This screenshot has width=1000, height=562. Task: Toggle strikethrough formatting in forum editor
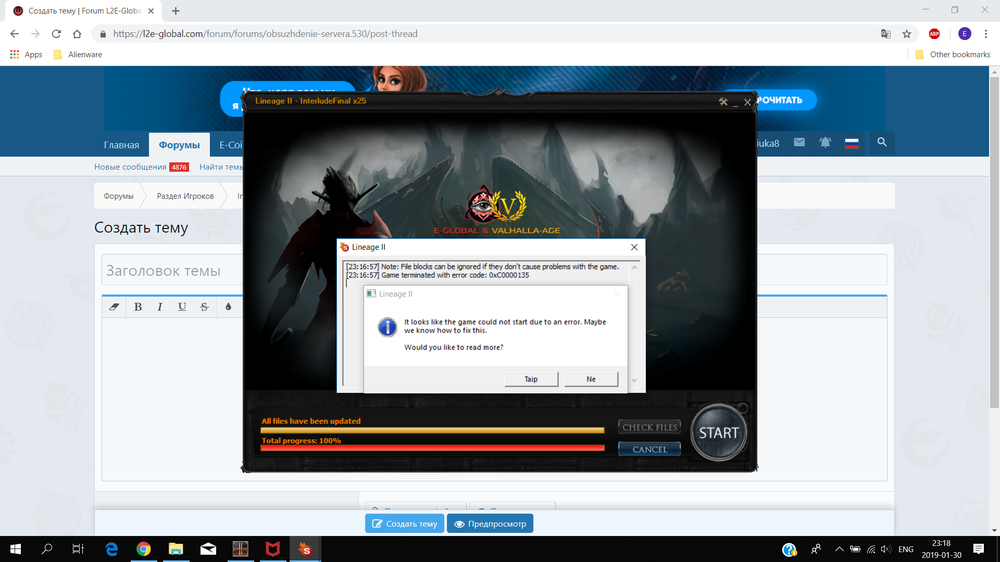(204, 307)
